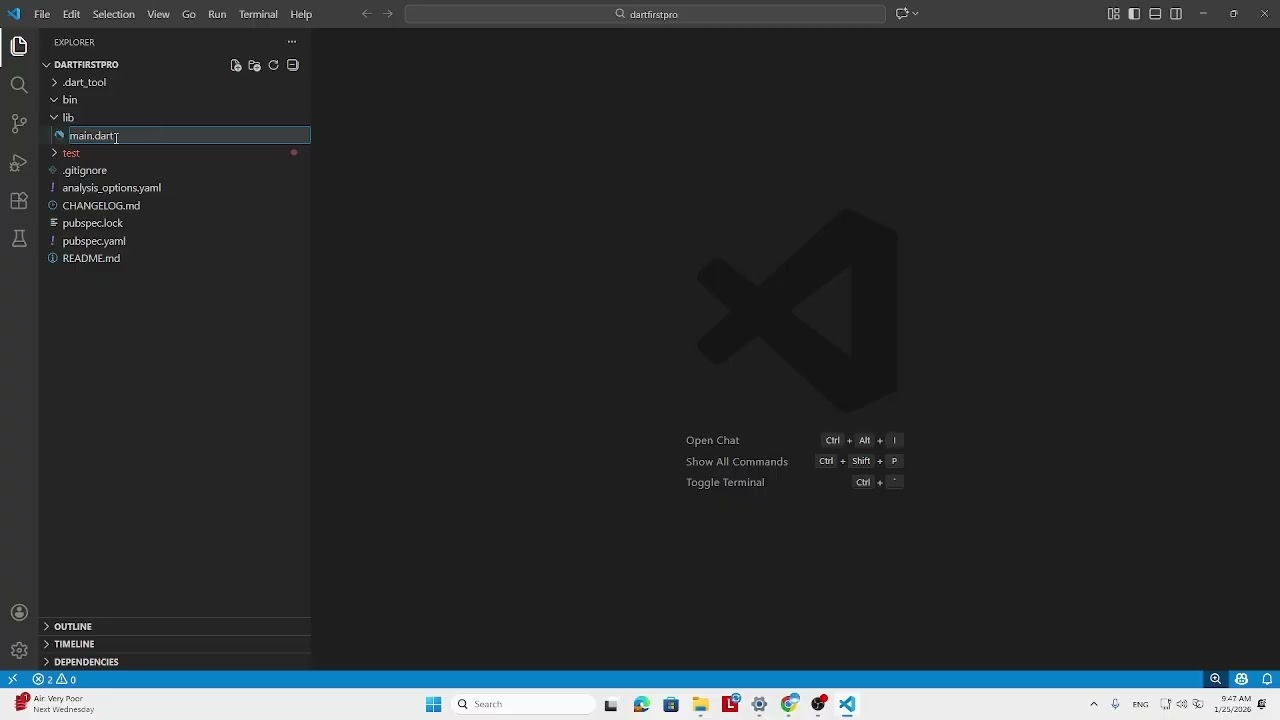The height and width of the screenshot is (720, 1280).
Task: Open the Run menu
Action: pyautogui.click(x=217, y=14)
